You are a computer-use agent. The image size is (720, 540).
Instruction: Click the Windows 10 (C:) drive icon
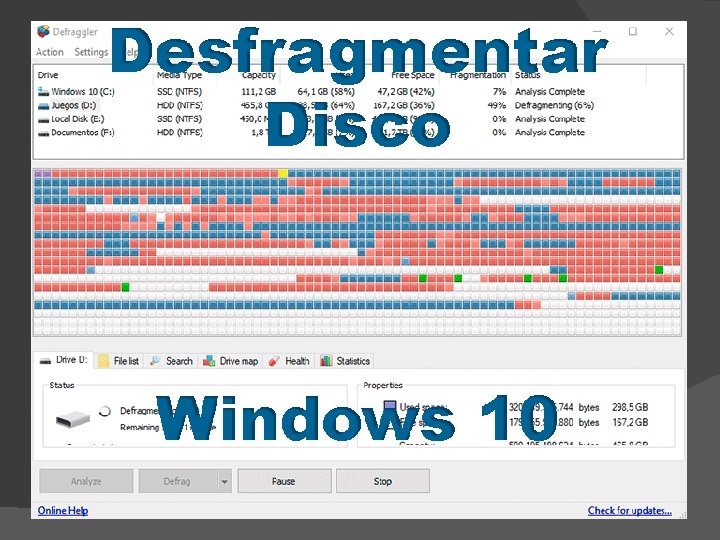coord(43,91)
